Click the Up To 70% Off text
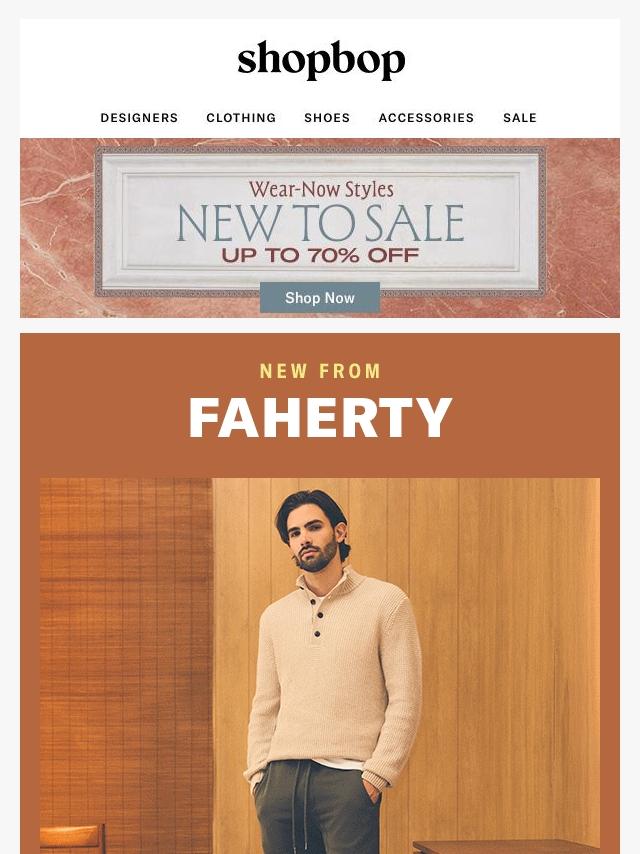Screen dimensions: 640x854 tap(320, 255)
